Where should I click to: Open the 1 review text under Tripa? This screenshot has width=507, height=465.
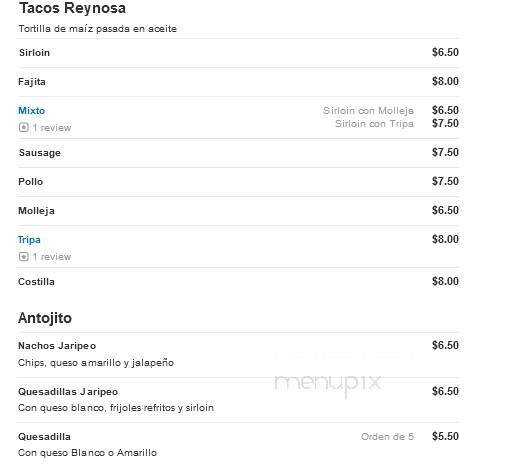(x=52, y=257)
